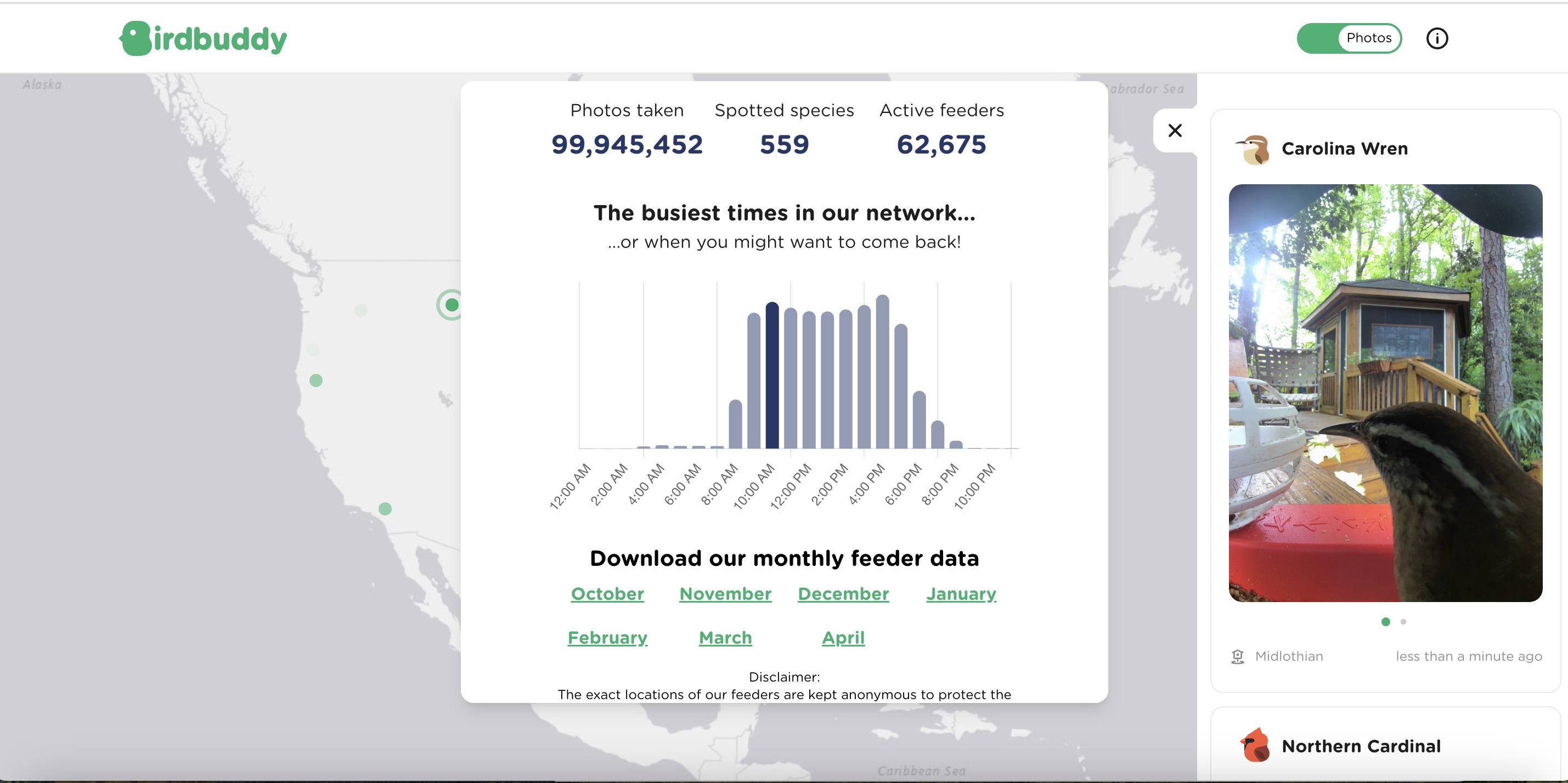
Task: Click the Midlothian feeder location icon
Action: point(1238,656)
